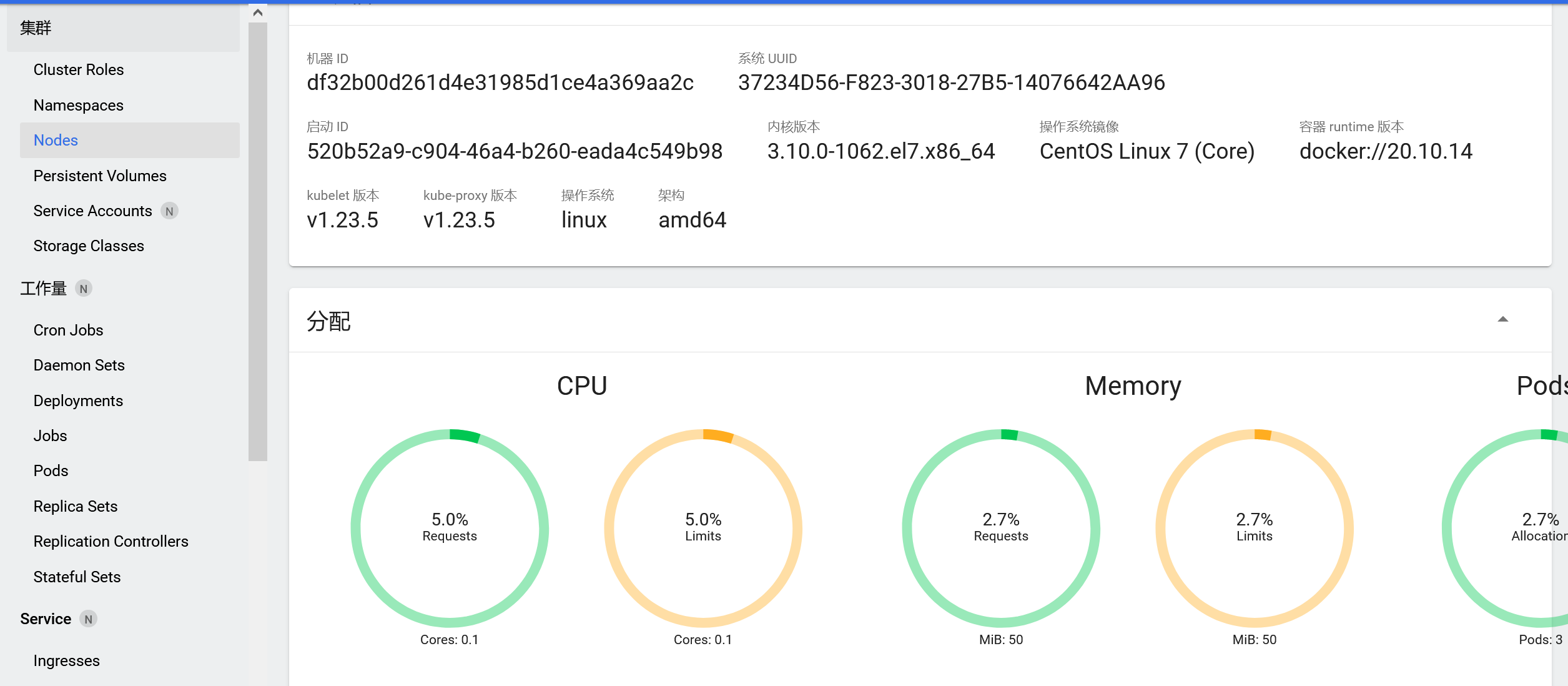
Task: Click CPU Requests 5.0% gauge
Action: (450, 528)
